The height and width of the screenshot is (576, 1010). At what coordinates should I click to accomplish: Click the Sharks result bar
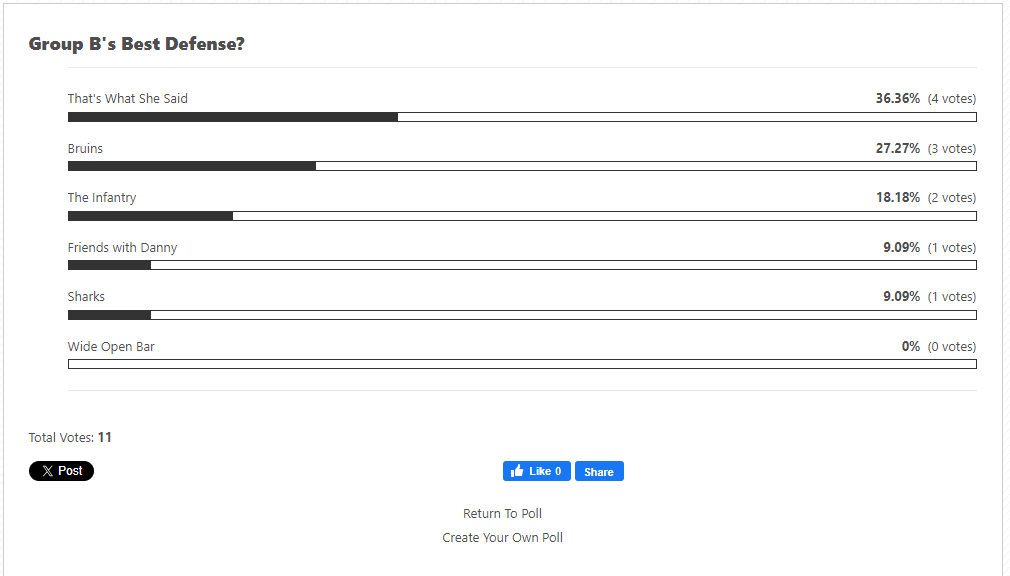click(x=522, y=315)
